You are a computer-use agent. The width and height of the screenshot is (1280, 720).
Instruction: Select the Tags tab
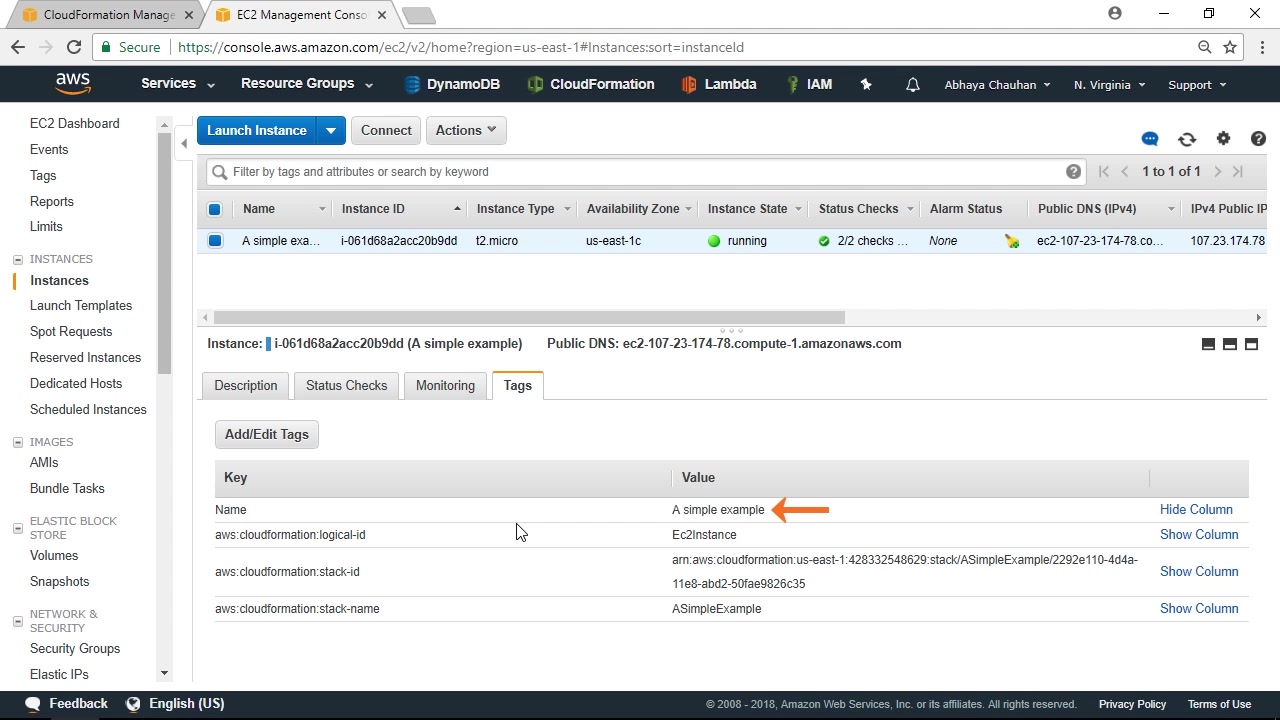tap(518, 386)
